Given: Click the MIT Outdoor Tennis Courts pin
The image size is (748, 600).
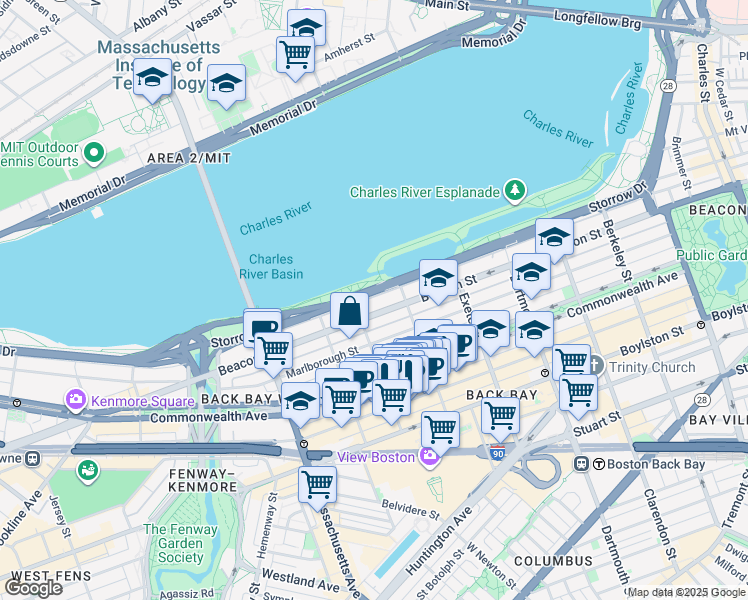Looking at the screenshot, I should [x=94, y=154].
